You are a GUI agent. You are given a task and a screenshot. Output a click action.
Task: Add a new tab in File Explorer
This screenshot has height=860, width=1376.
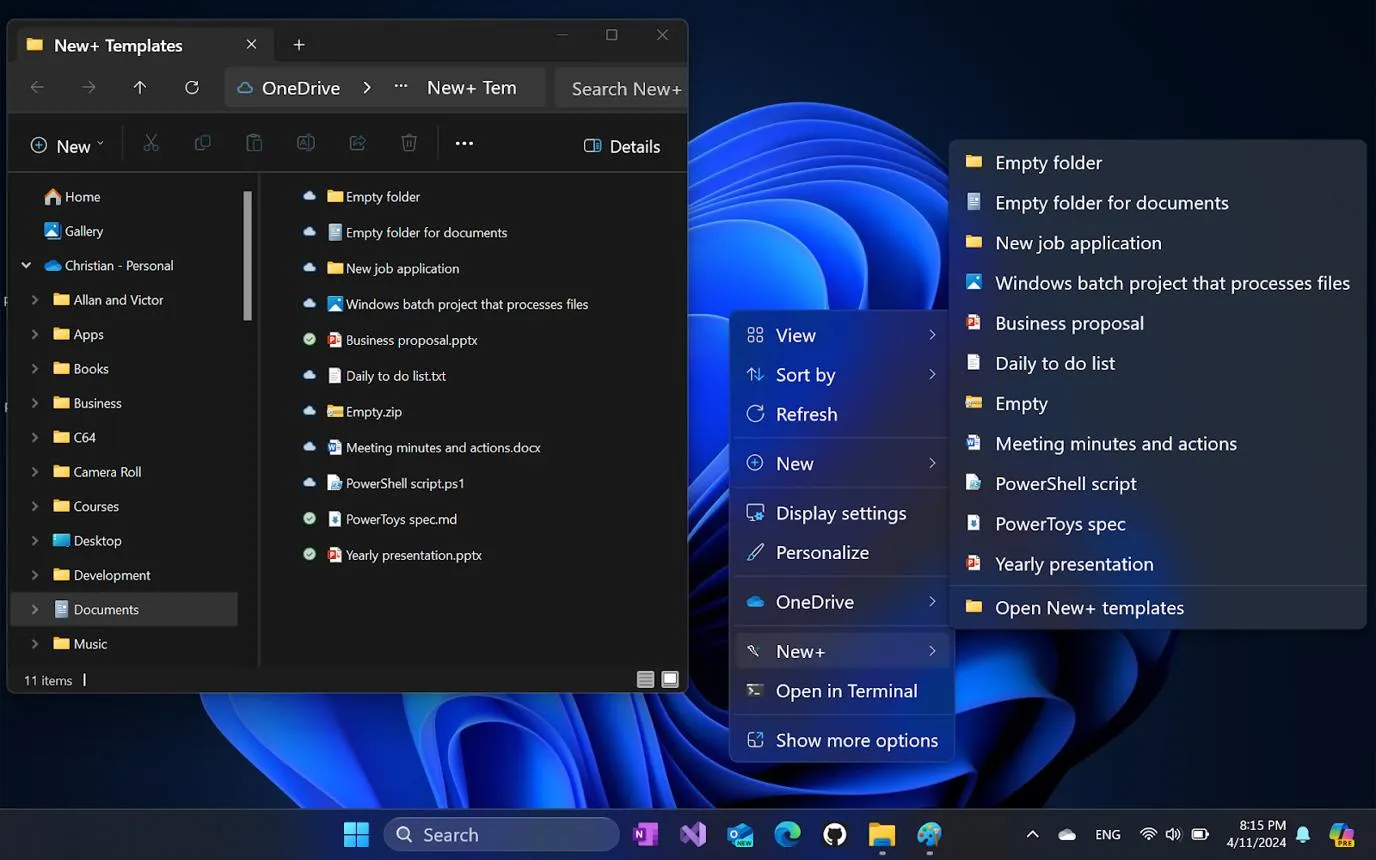299,45
